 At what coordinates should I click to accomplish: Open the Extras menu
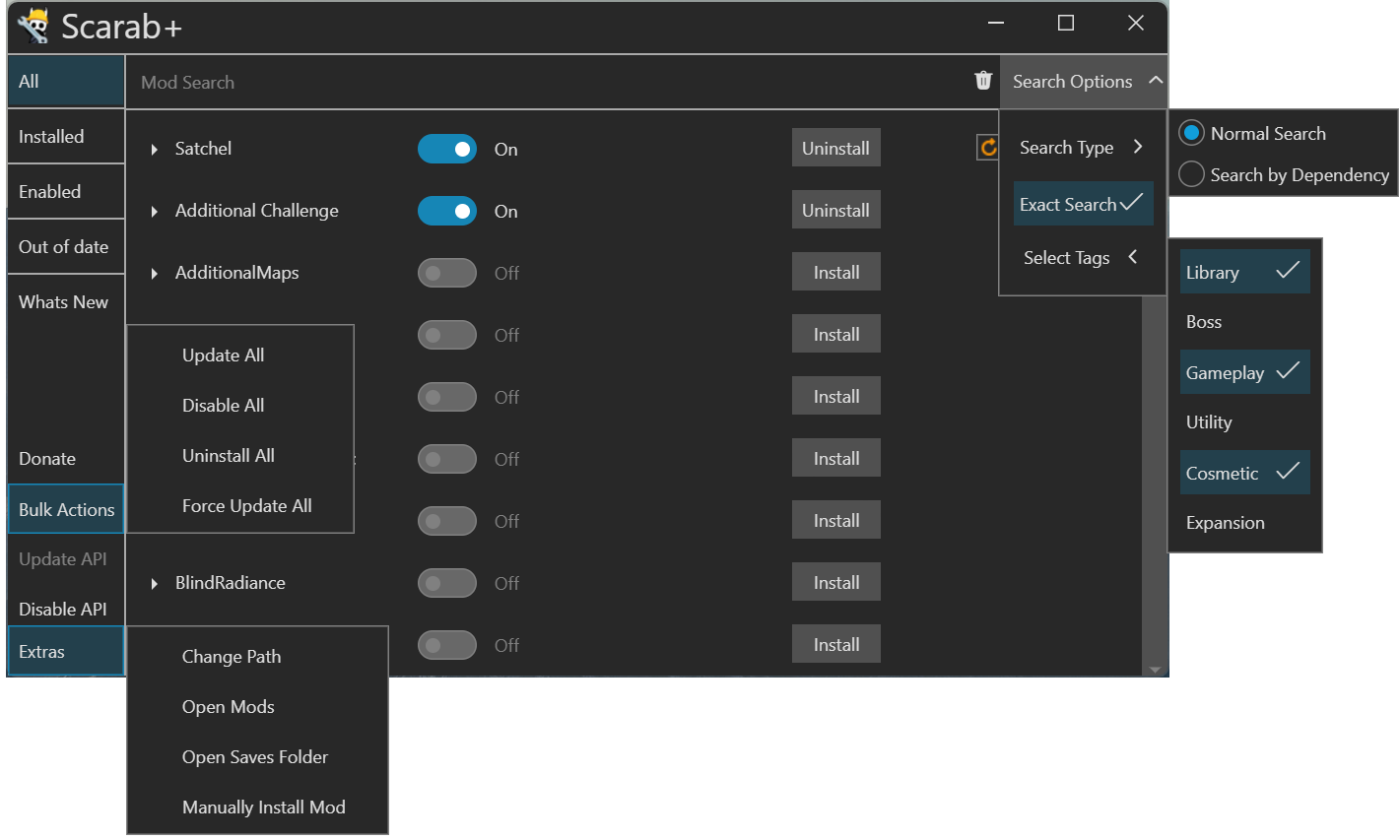(66, 651)
